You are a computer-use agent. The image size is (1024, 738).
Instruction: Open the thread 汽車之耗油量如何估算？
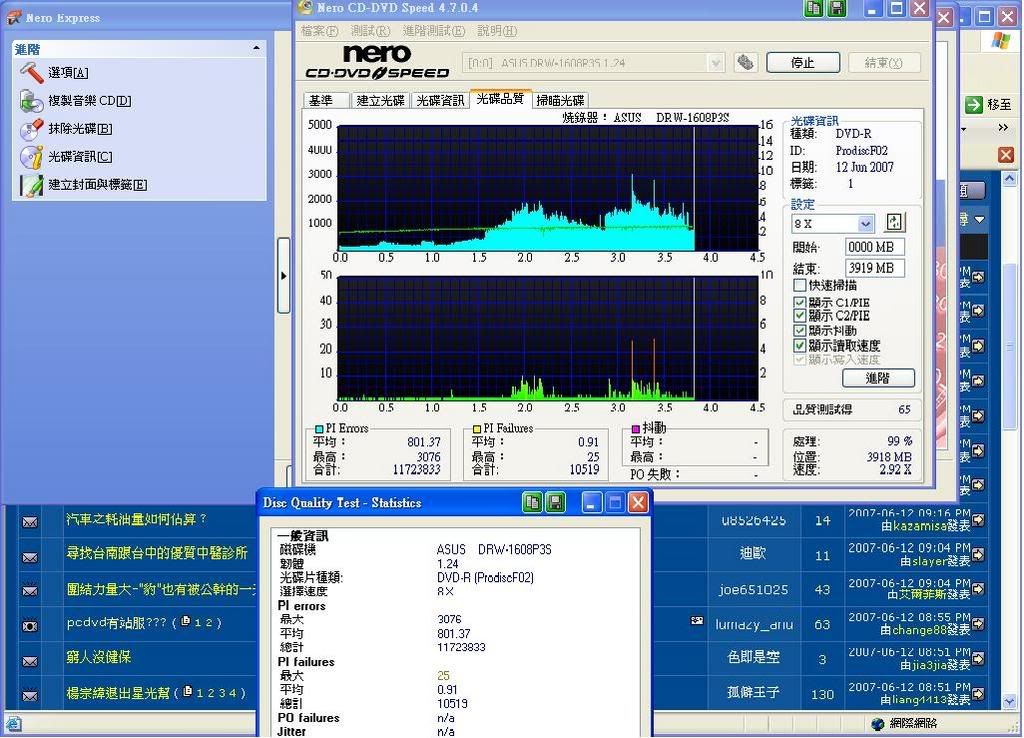tap(136, 519)
